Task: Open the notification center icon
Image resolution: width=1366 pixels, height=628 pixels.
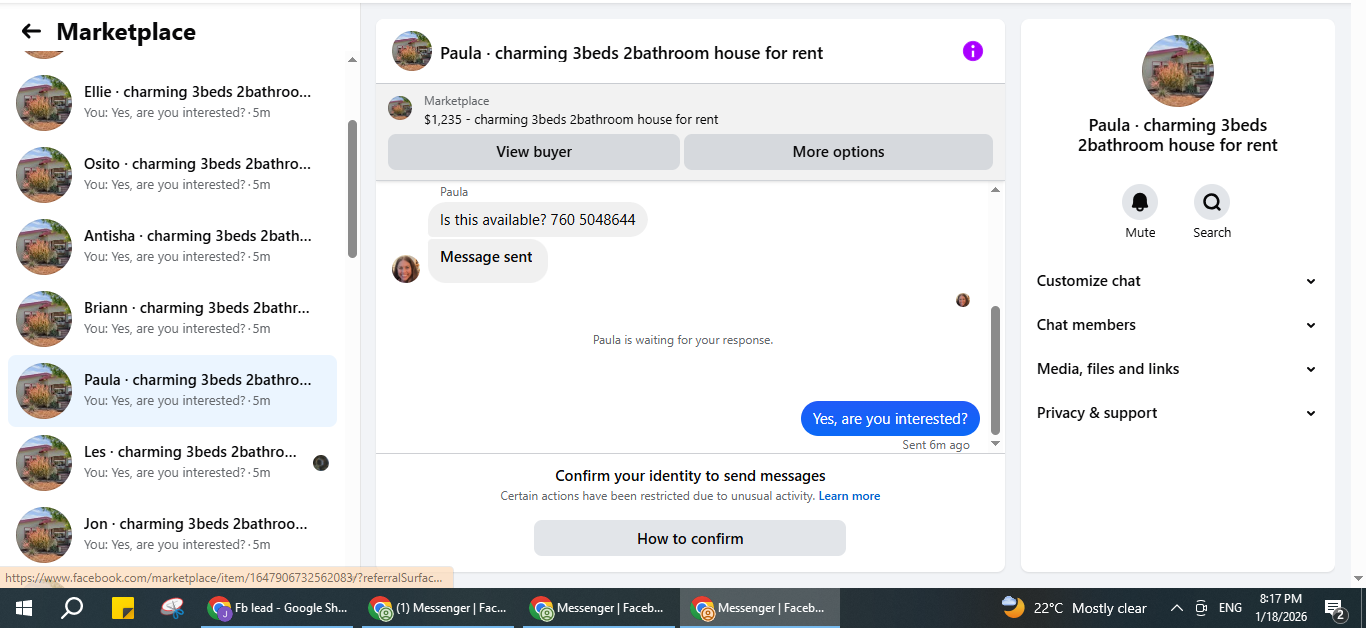Action: (x=1334, y=607)
